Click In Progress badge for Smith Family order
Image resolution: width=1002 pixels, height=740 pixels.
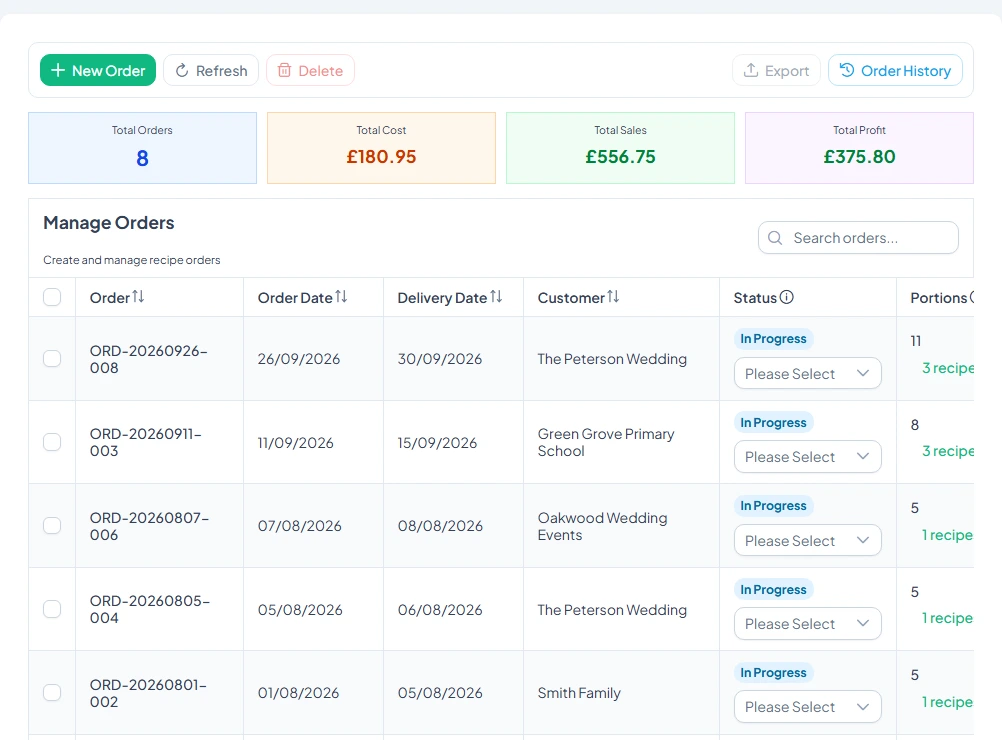773,672
